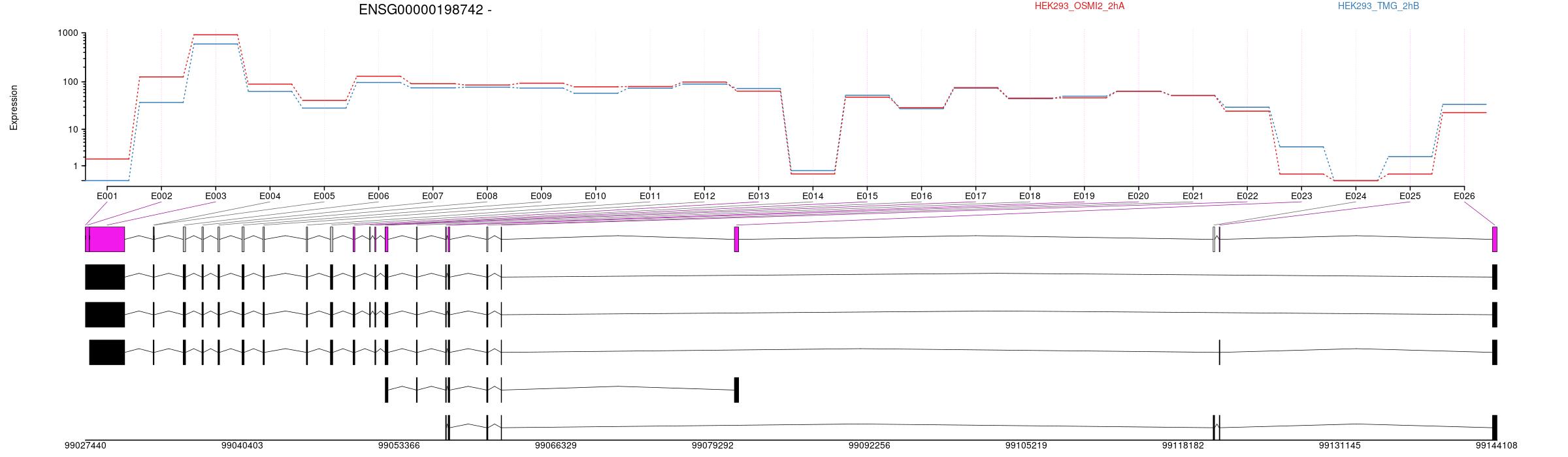
Task: Click exon label E015
Action: 867,196
